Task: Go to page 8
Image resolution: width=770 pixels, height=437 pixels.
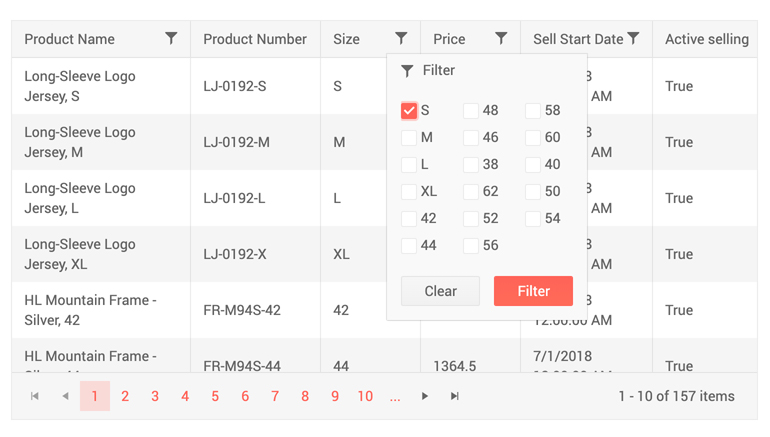Action: (x=305, y=396)
